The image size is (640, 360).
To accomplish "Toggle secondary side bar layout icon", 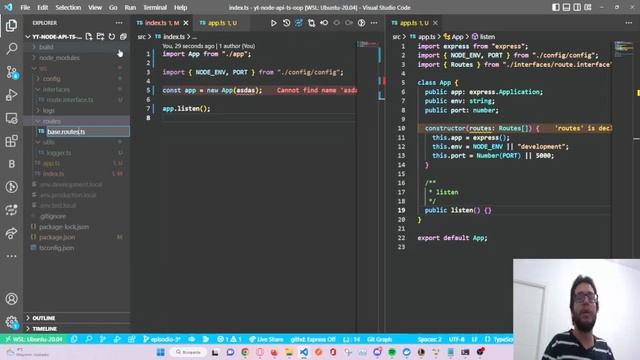I will point(577,7).
